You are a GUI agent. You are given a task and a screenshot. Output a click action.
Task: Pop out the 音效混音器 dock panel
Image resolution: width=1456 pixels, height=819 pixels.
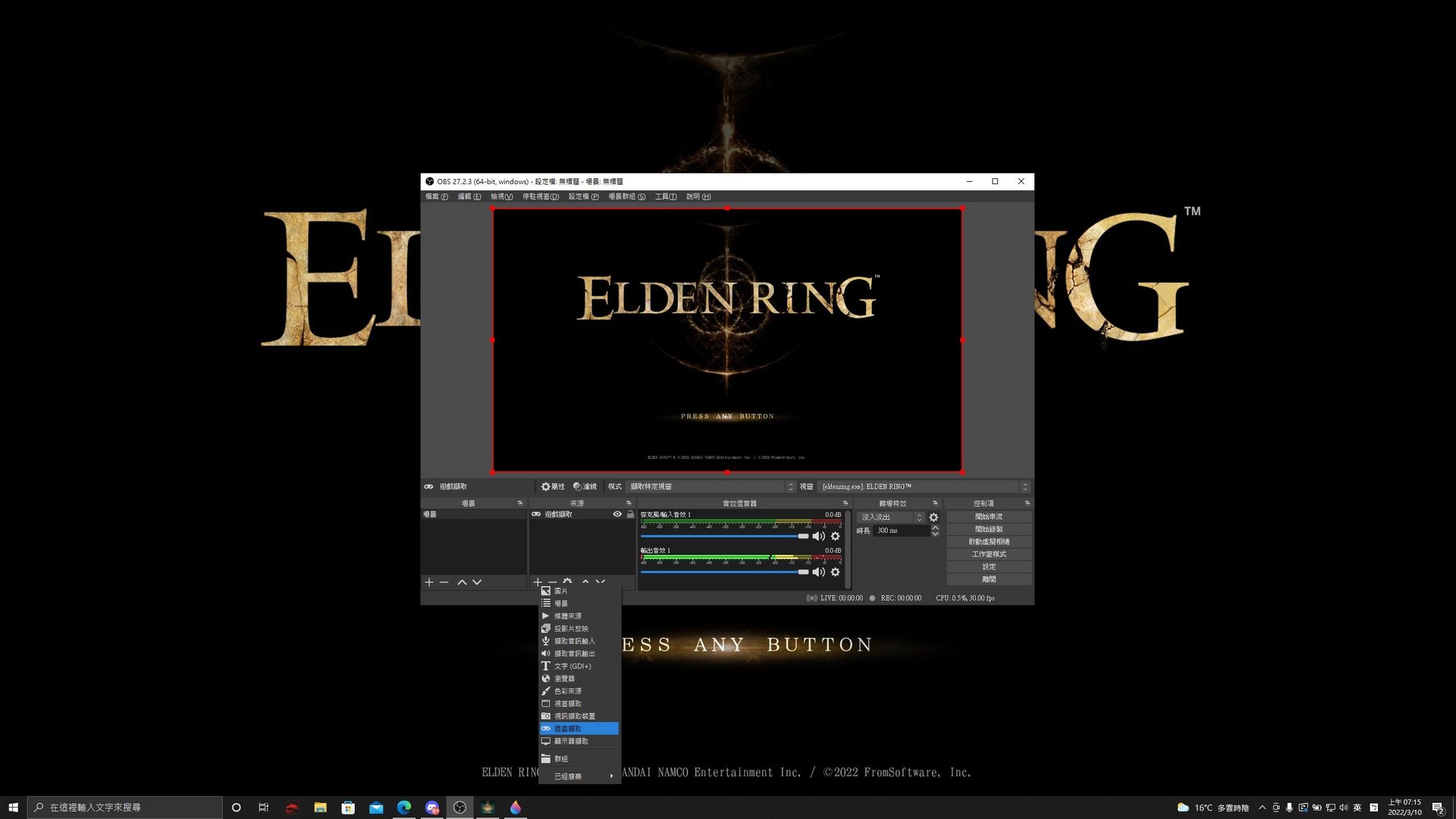pyautogui.click(x=846, y=504)
